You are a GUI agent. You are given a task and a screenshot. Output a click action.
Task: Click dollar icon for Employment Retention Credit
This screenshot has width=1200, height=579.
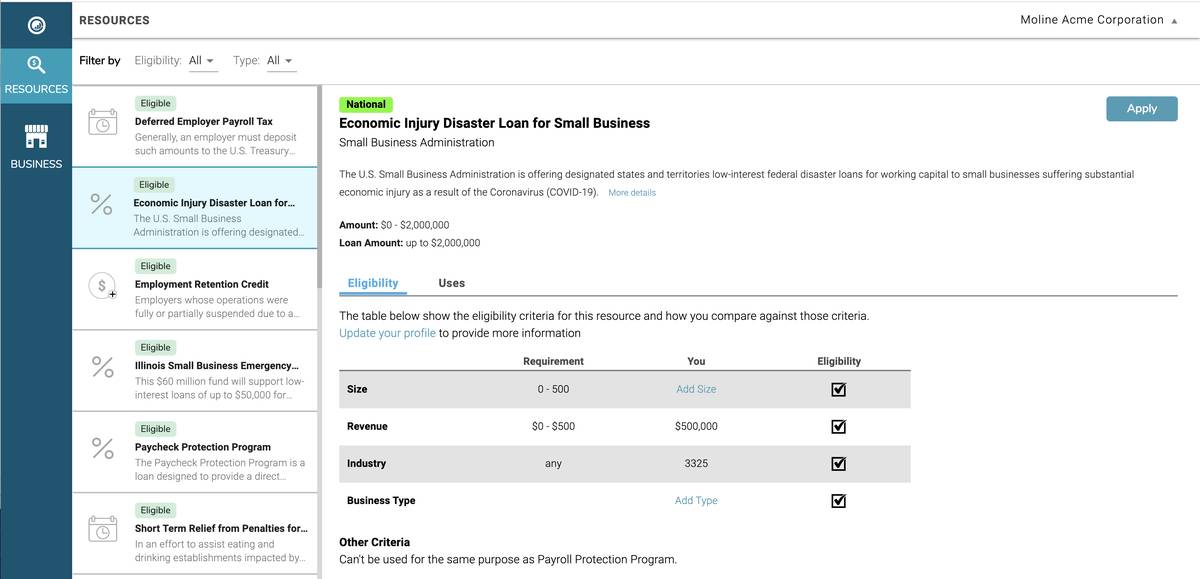click(102, 286)
